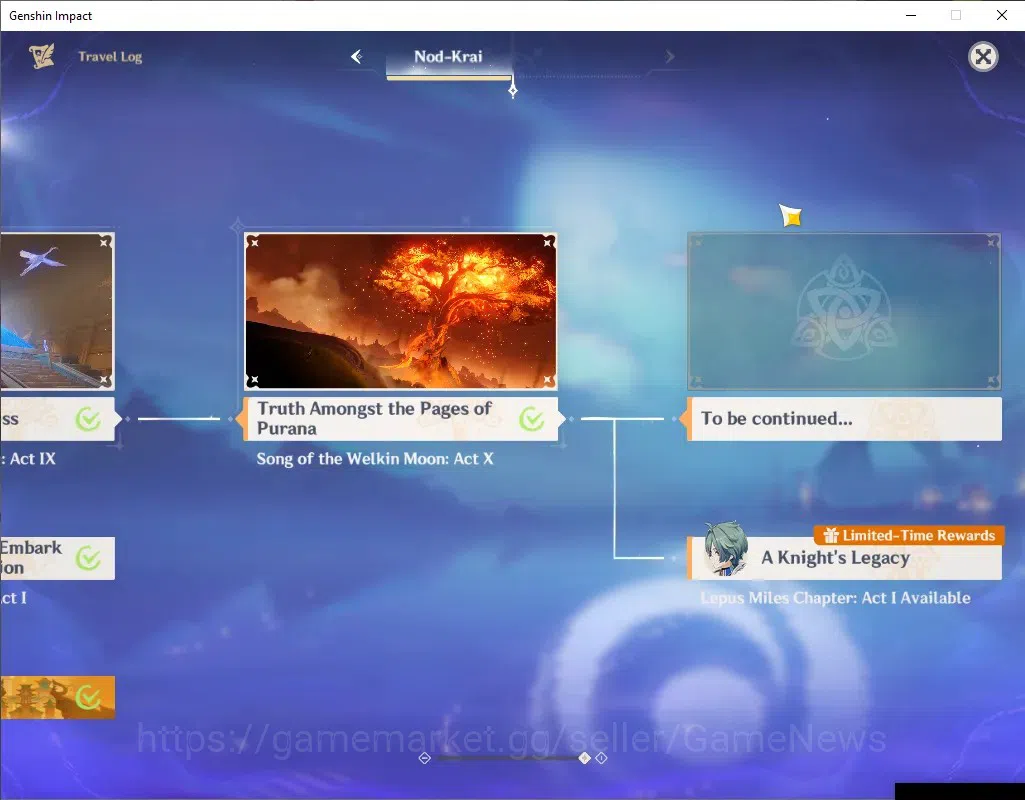Viewport: 1025px width, 800px height.
Task: Click the left end marker of the bottom scrollbar
Action: coord(424,758)
